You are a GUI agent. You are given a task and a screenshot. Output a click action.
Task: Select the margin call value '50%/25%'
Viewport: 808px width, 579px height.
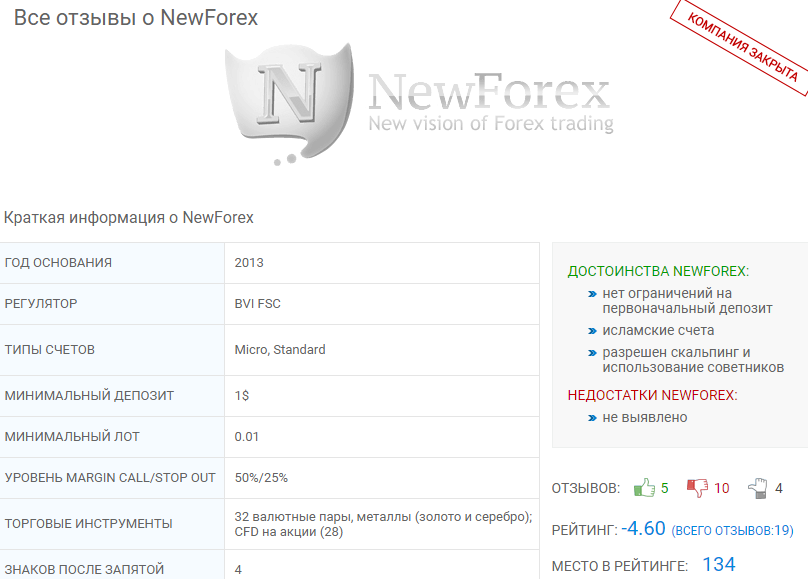pyautogui.click(x=261, y=478)
